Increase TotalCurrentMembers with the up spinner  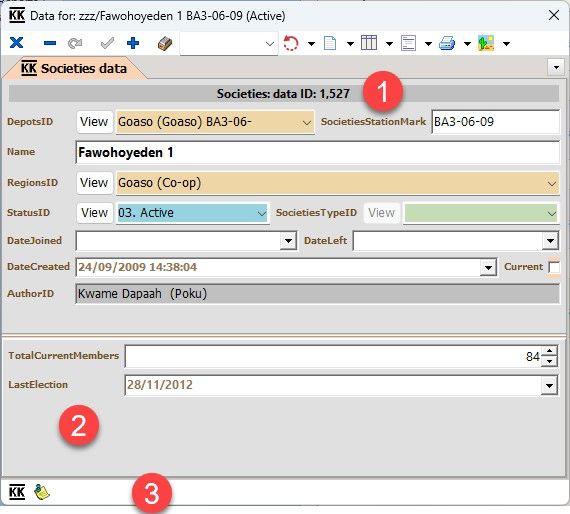[549, 352]
